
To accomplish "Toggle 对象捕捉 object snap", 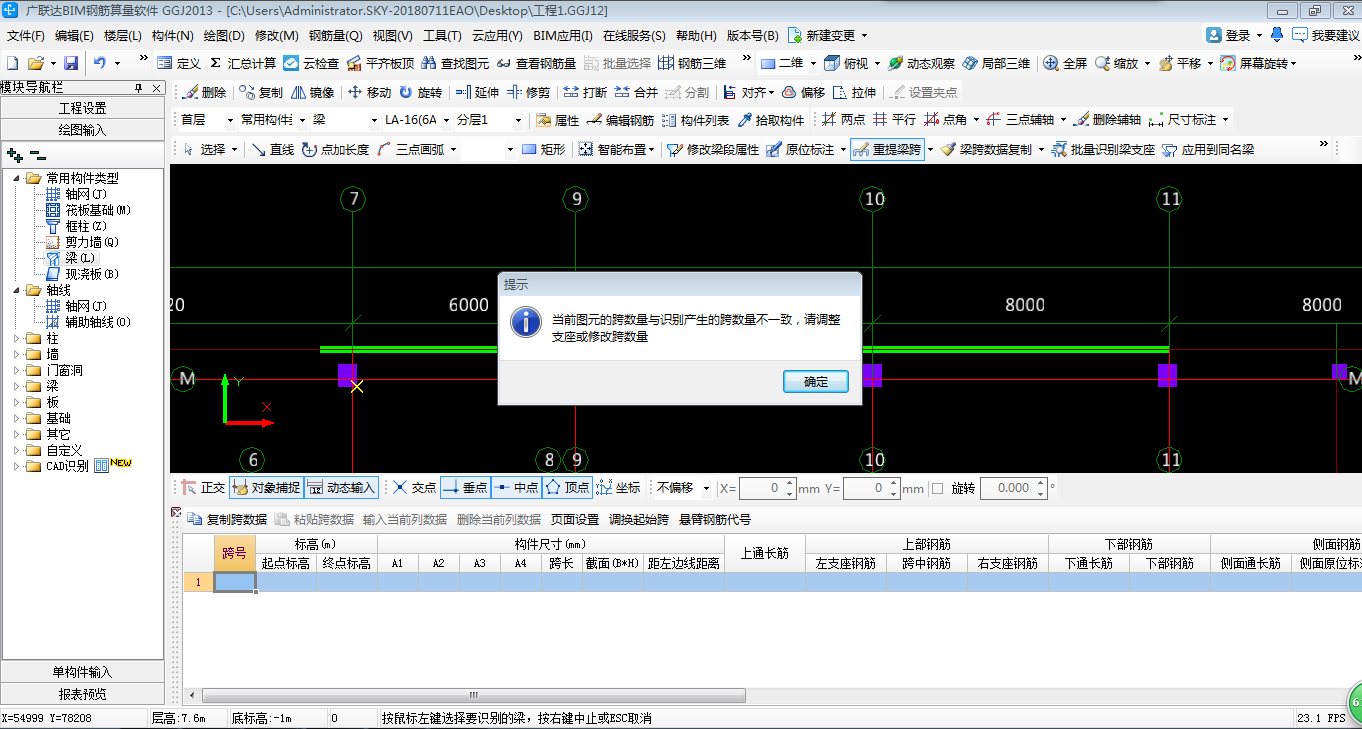I will click(x=265, y=488).
